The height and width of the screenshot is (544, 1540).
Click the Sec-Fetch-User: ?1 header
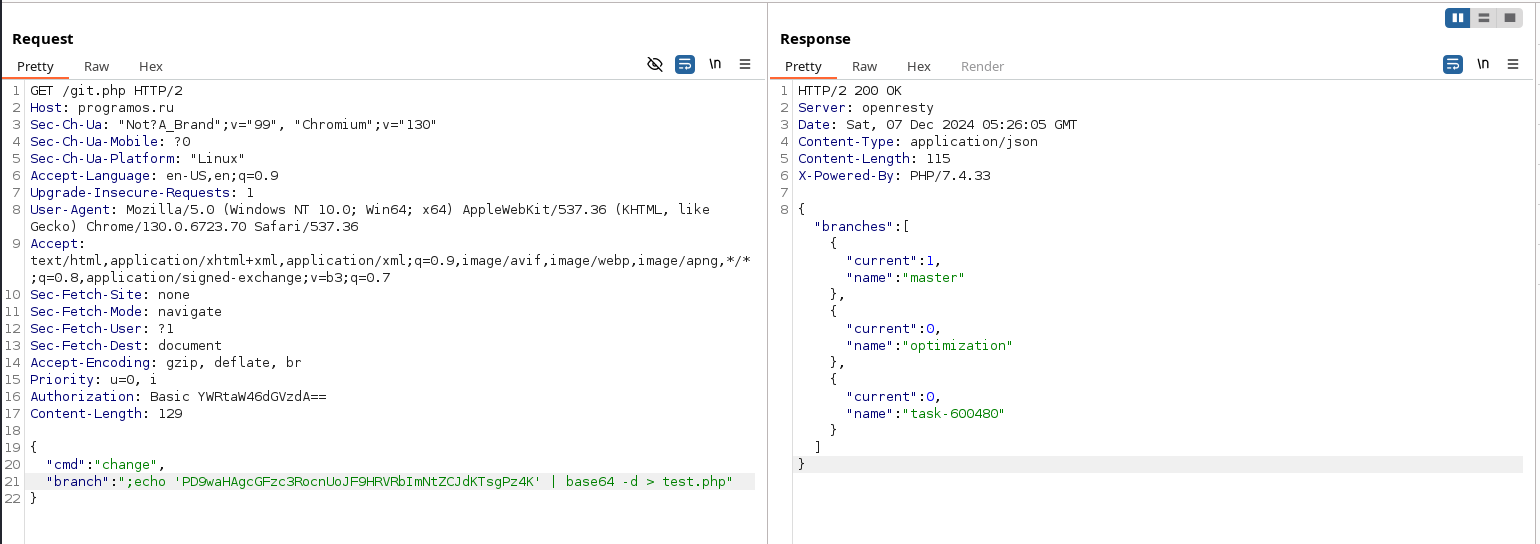click(102, 328)
